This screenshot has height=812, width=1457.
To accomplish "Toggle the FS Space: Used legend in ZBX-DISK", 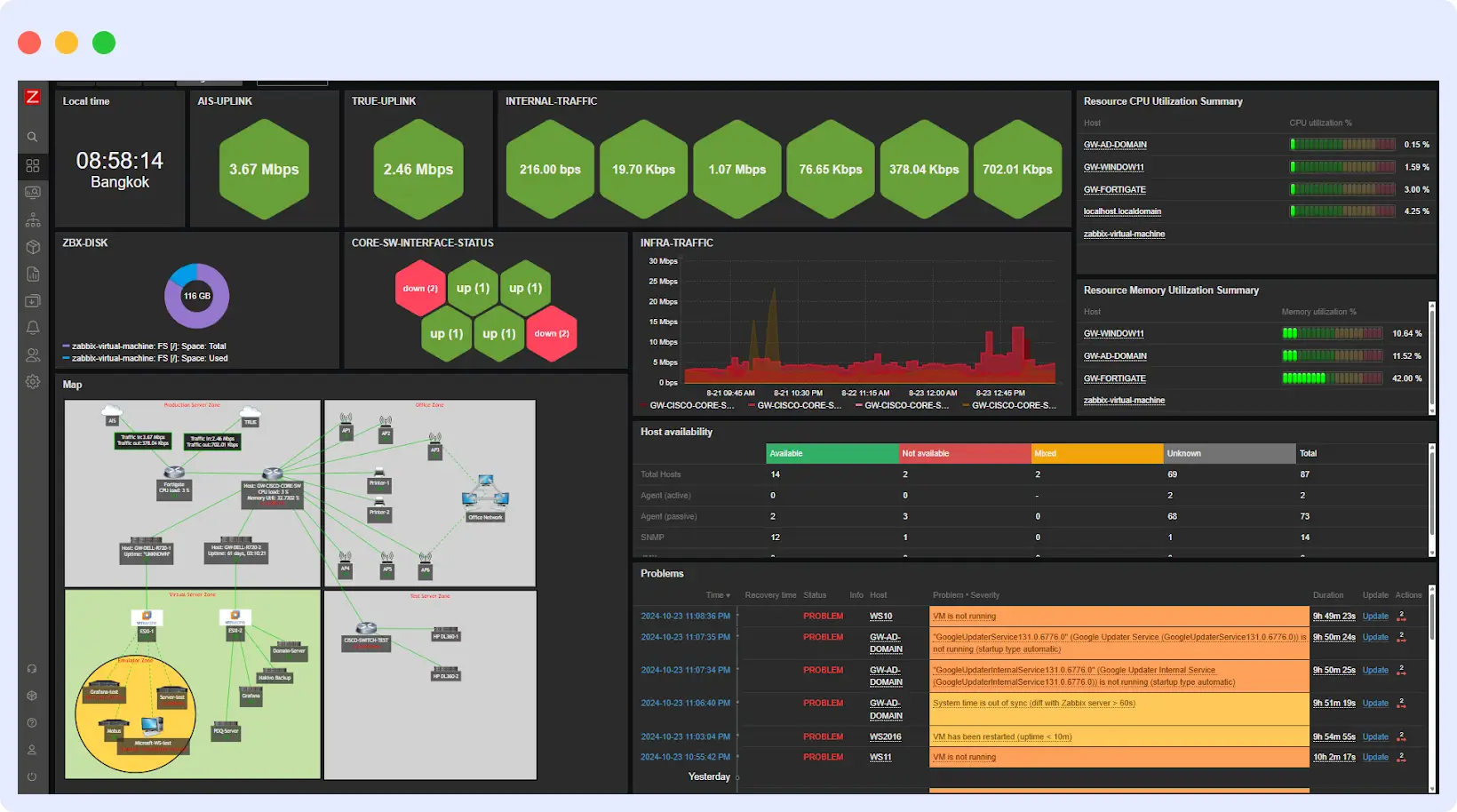I will pyautogui.click(x=144, y=358).
